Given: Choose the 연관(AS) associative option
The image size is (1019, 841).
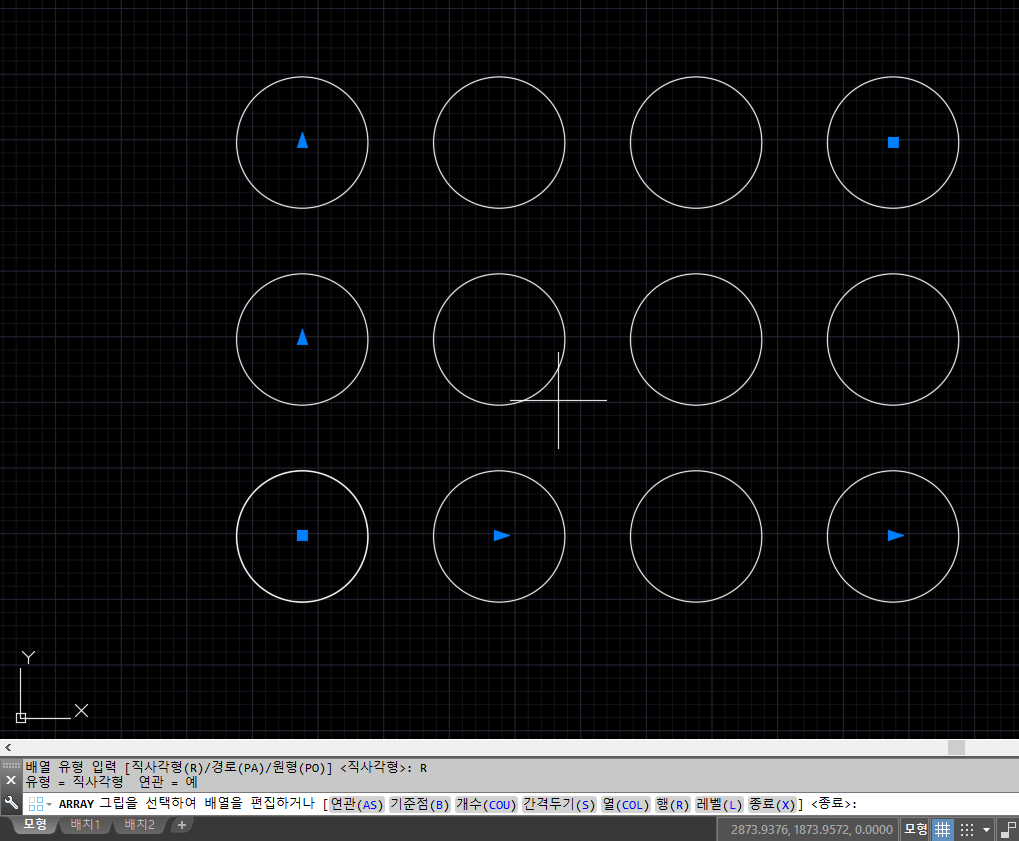Looking at the screenshot, I should pyautogui.click(x=357, y=804).
